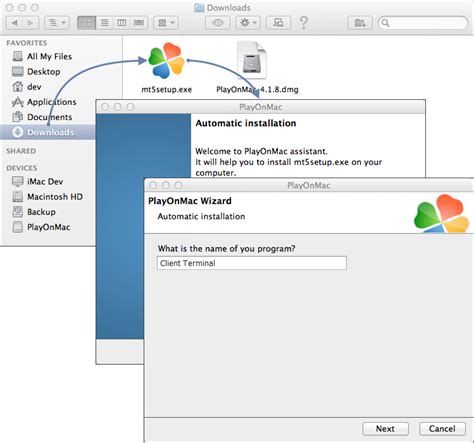Click the Automatic installation heading in back window
This screenshot has height=443, width=474.
(x=246, y=123)
